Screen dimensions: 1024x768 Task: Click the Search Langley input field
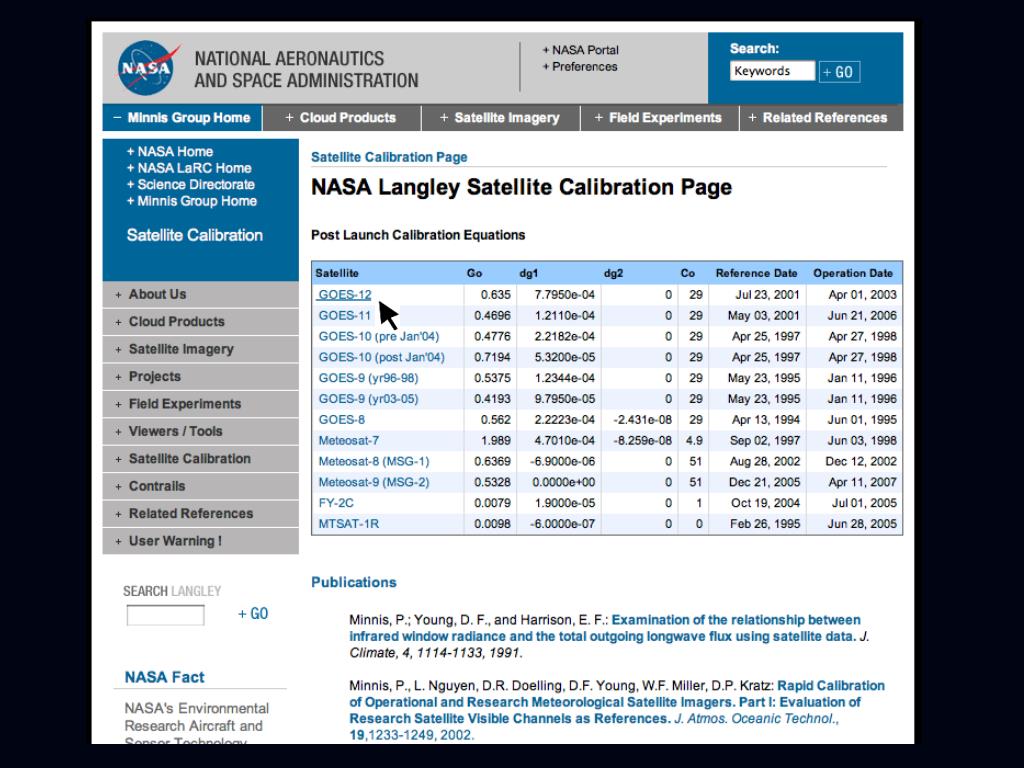(165, 615)
